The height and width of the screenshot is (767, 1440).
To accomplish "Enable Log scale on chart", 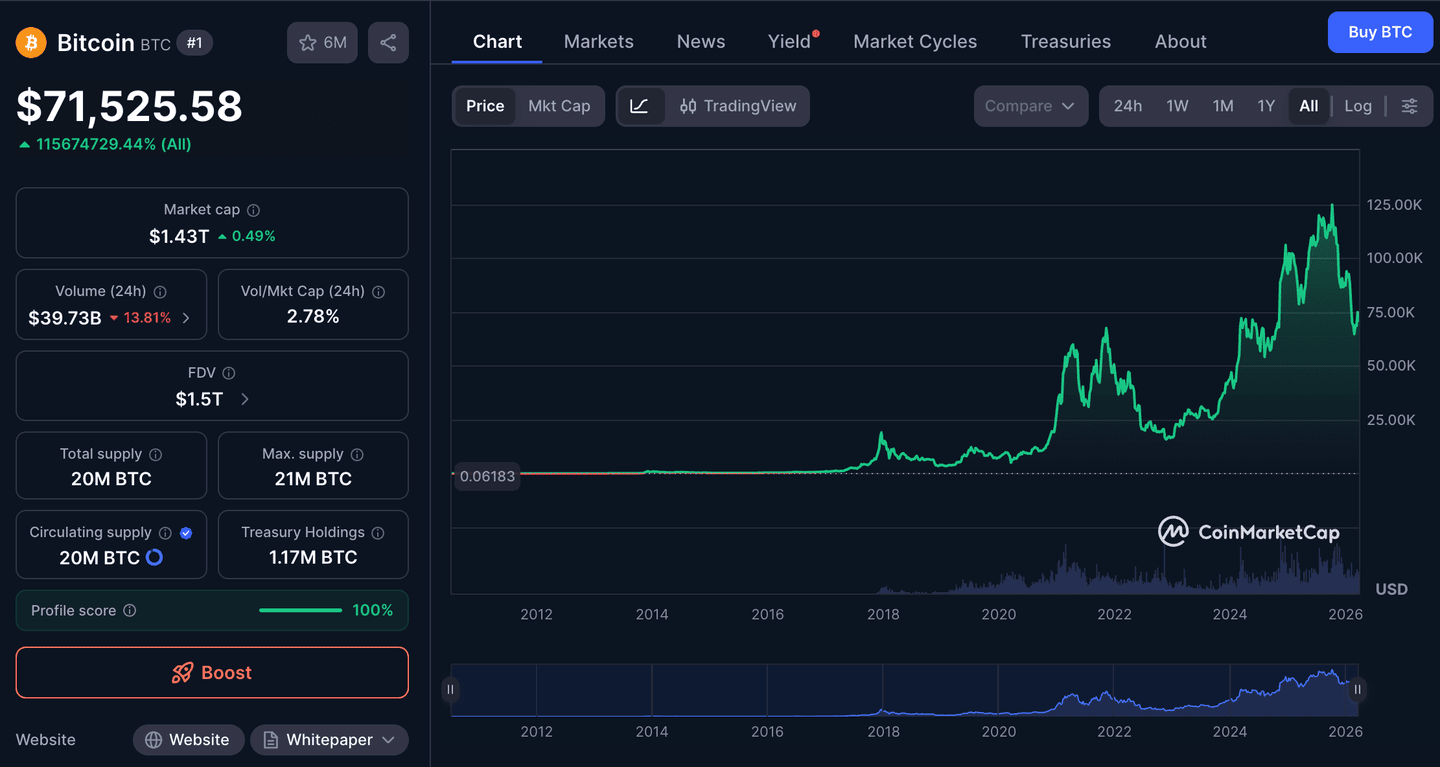I will coord(1357,106).
